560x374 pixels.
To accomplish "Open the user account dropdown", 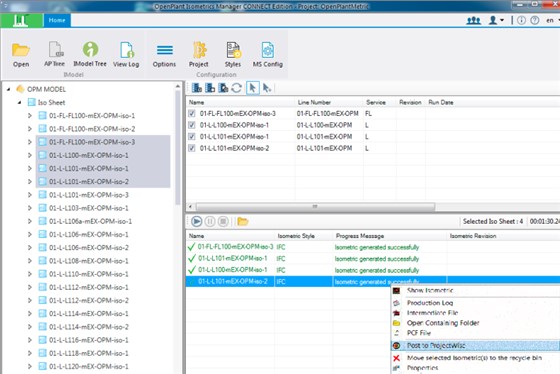I will 496,20.
